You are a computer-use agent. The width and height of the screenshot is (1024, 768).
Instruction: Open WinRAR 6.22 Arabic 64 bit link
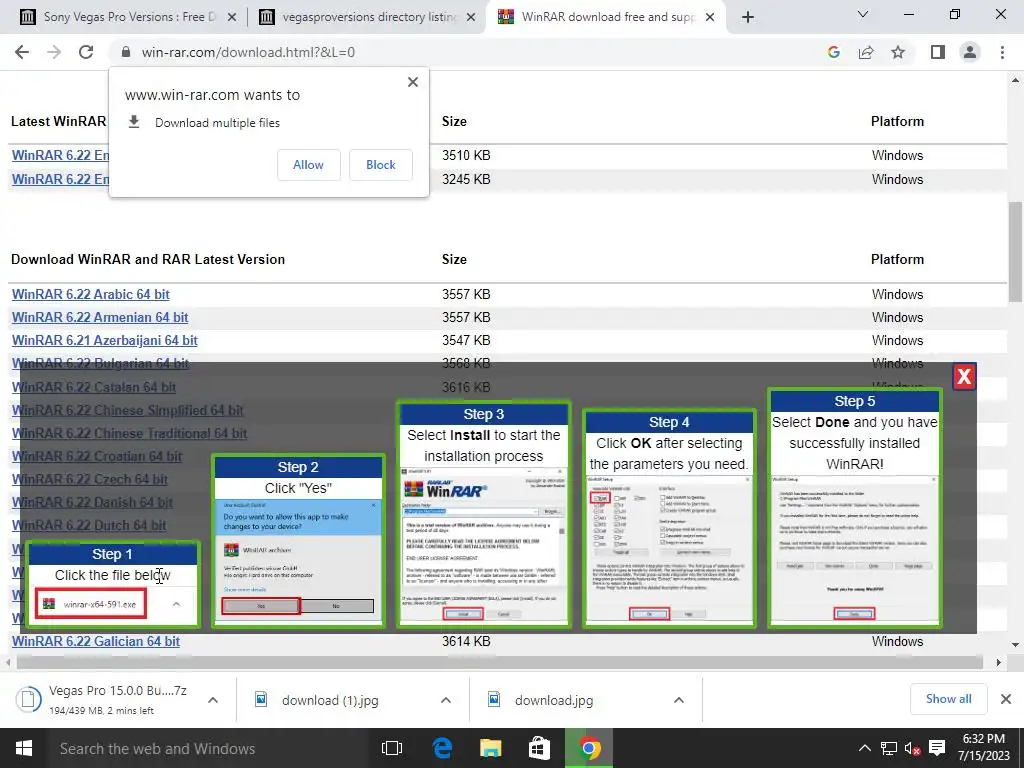[91, 295]
